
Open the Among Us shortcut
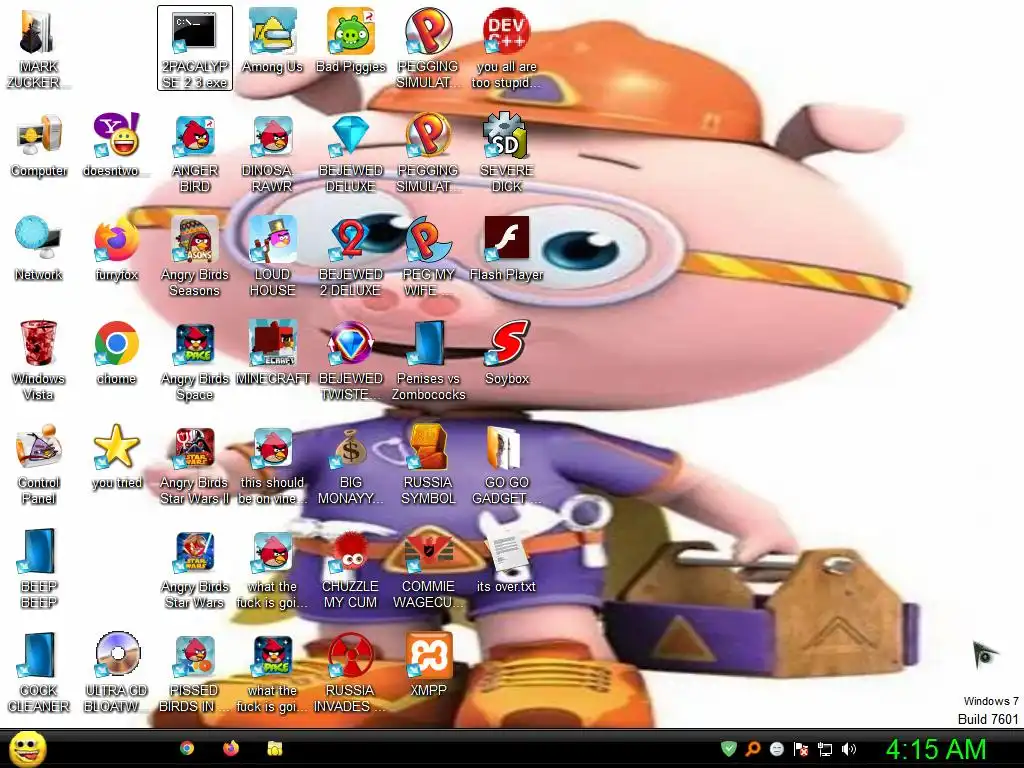point(272,40)
